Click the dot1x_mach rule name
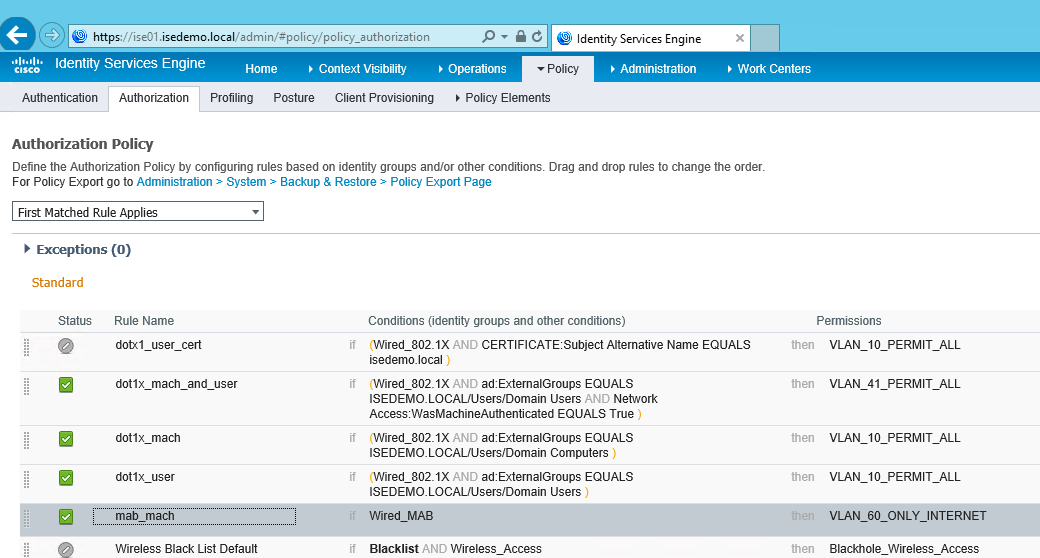 click(x=148, y=438)
